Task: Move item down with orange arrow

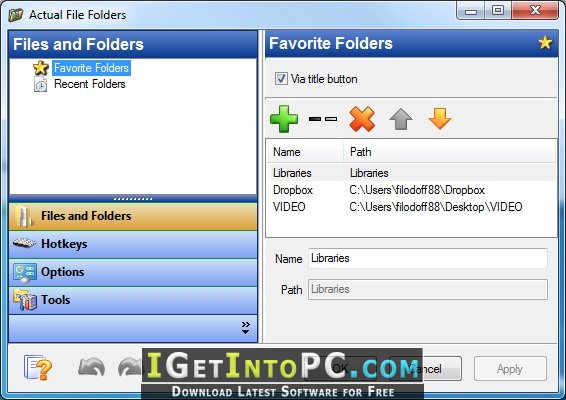Action: click(440, 119)
